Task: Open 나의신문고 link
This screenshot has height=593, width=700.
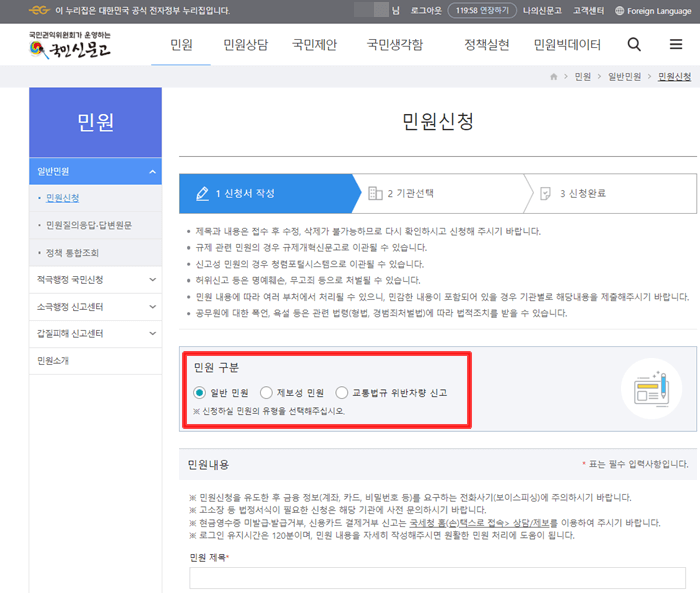Action: click(542, 11)
